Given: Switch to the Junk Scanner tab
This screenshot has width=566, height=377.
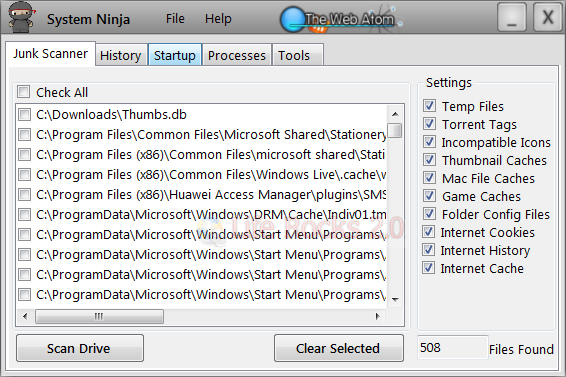Looking at the screenshot, I should [x=51, y=54].
